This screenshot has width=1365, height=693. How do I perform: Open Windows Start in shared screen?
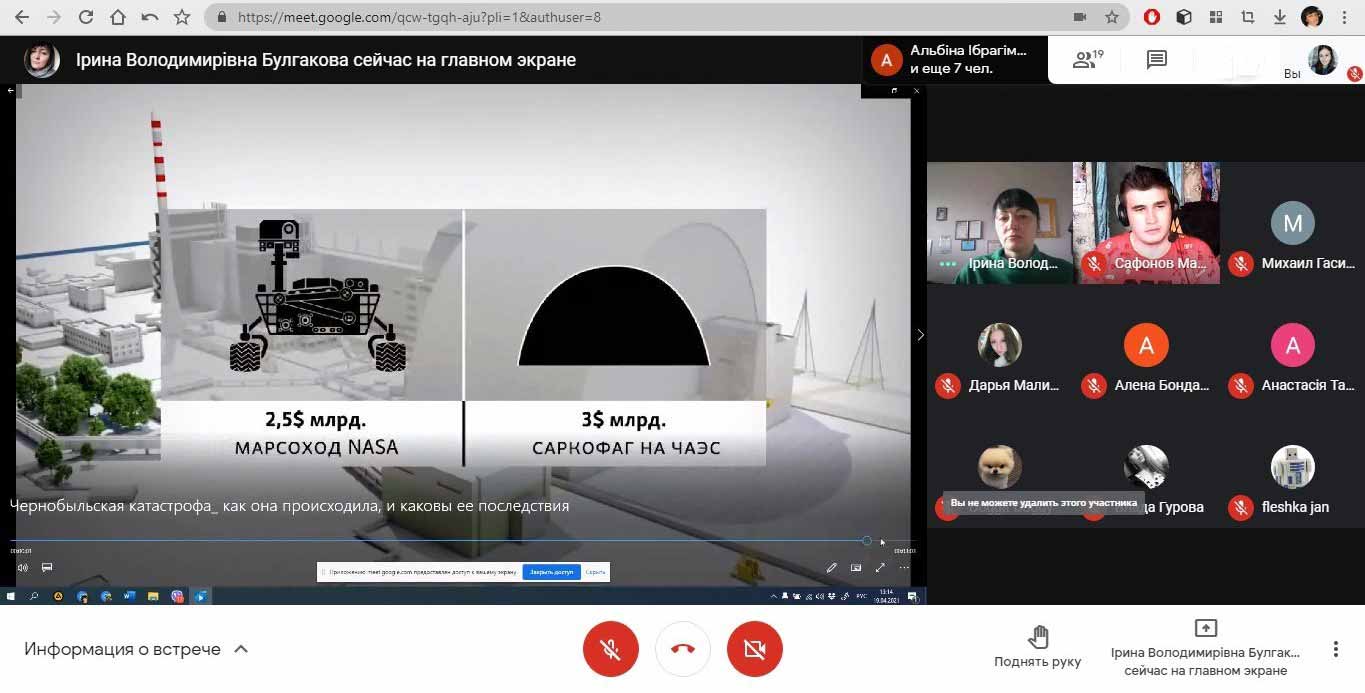pyautogui.click(x=11, y=596)
